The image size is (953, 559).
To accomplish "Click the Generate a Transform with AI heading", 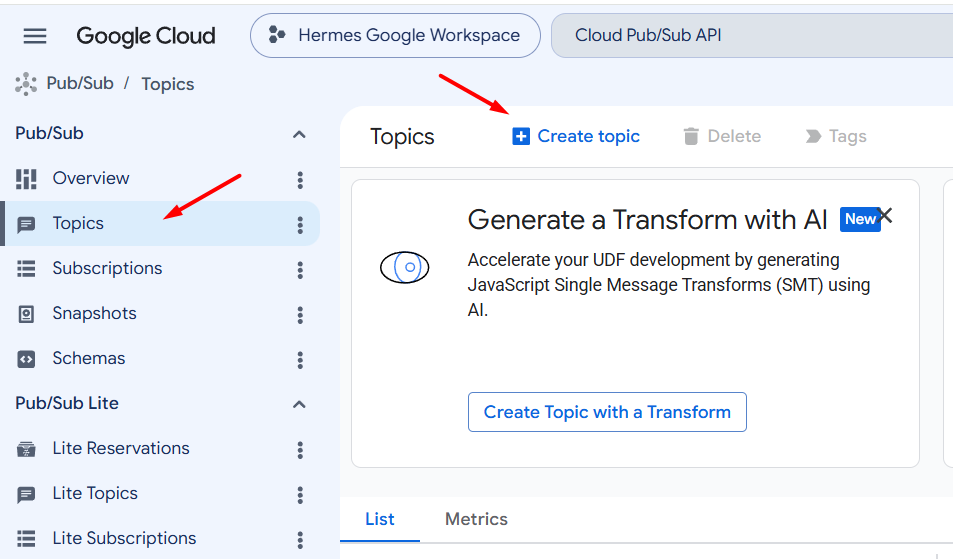I will click(647, 219).
